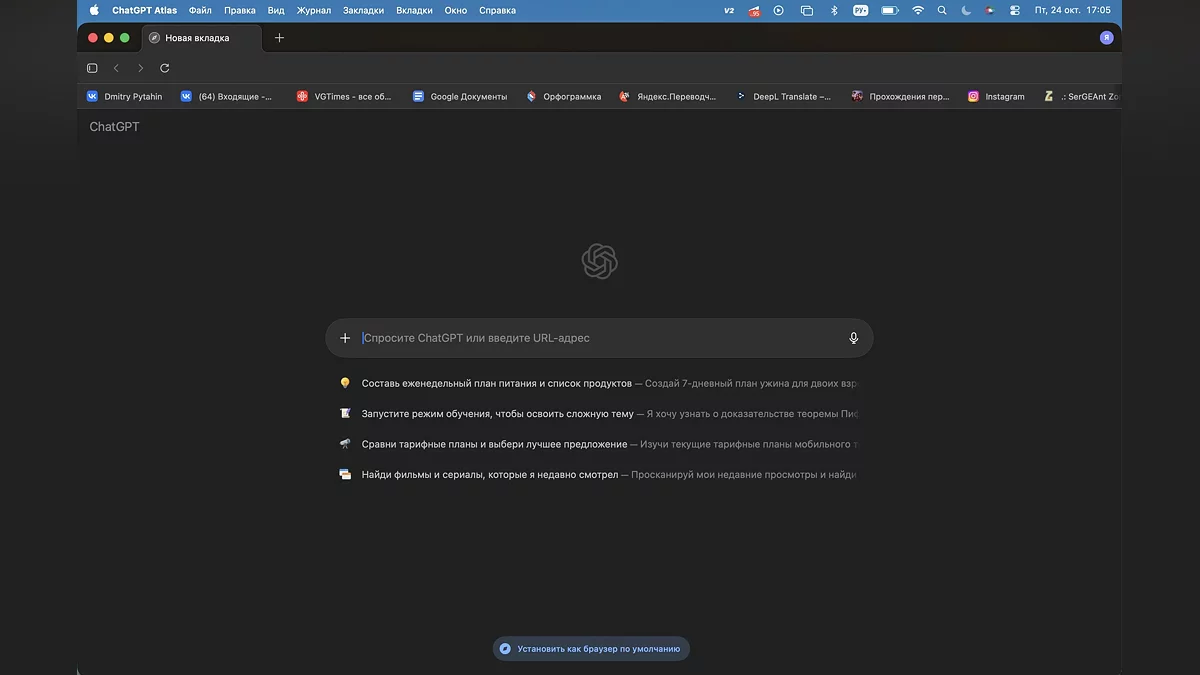The image size is (1200, 675).
Task: Click the ChatGPT label at top left
Action: coord(114,127)
